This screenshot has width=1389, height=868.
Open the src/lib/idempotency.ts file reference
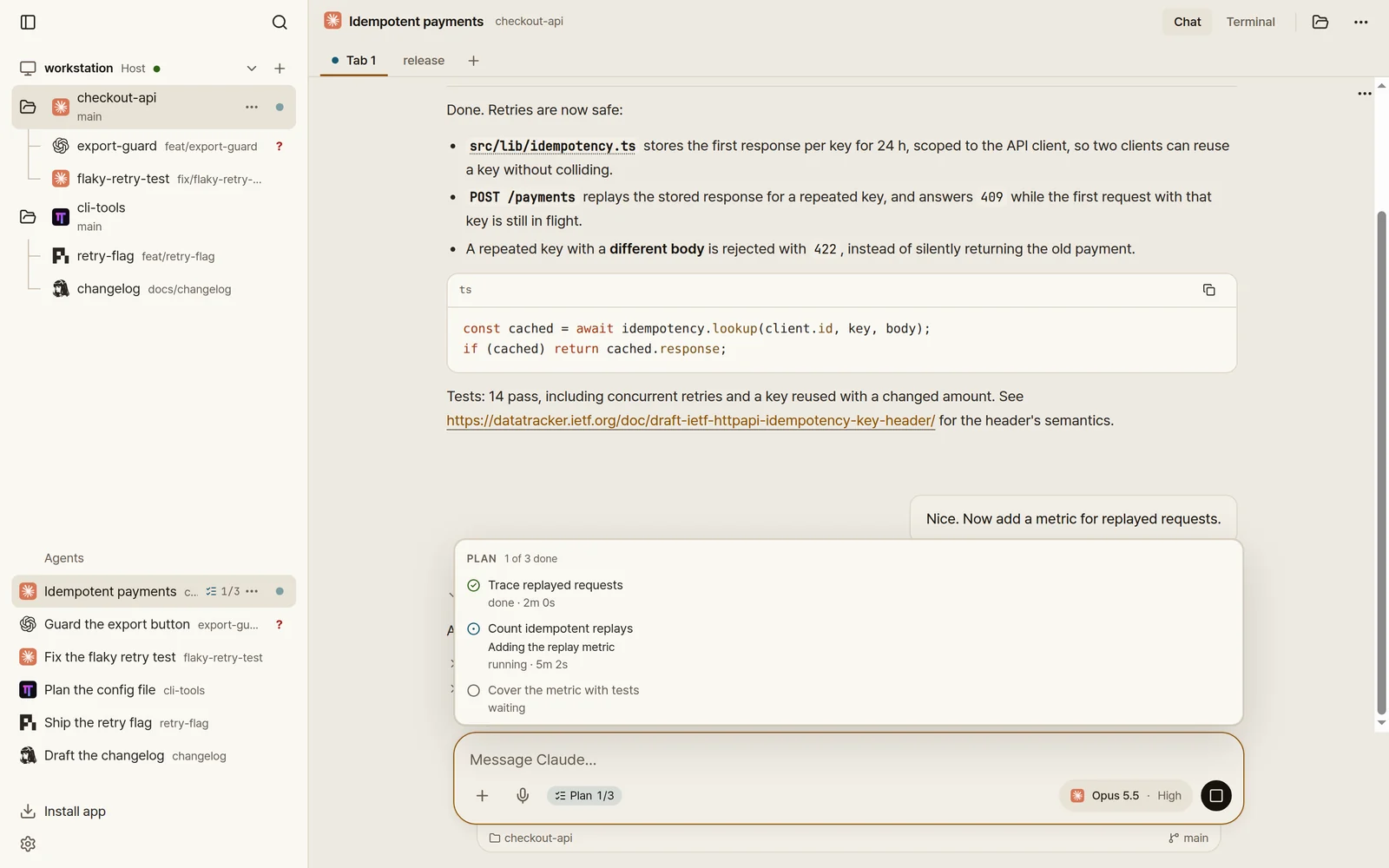pyautogui.click(x=552, y=146)
